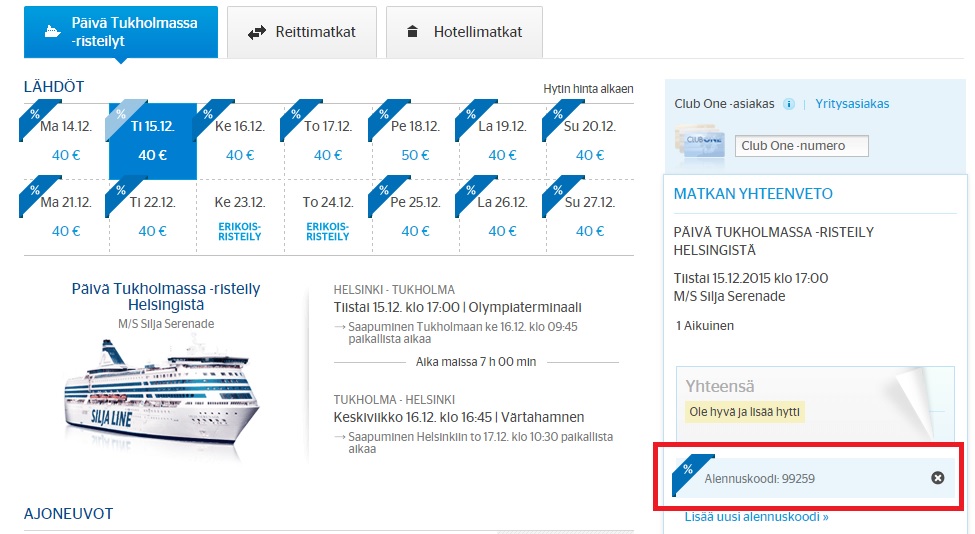Open the Yritysasiakas link

[x=852, y=104]
